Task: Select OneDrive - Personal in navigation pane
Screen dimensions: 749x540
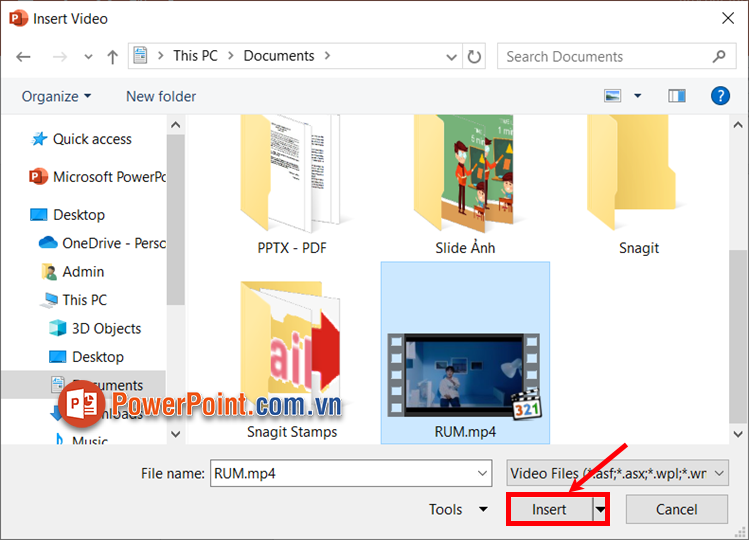Action: (x=114, y=243)
